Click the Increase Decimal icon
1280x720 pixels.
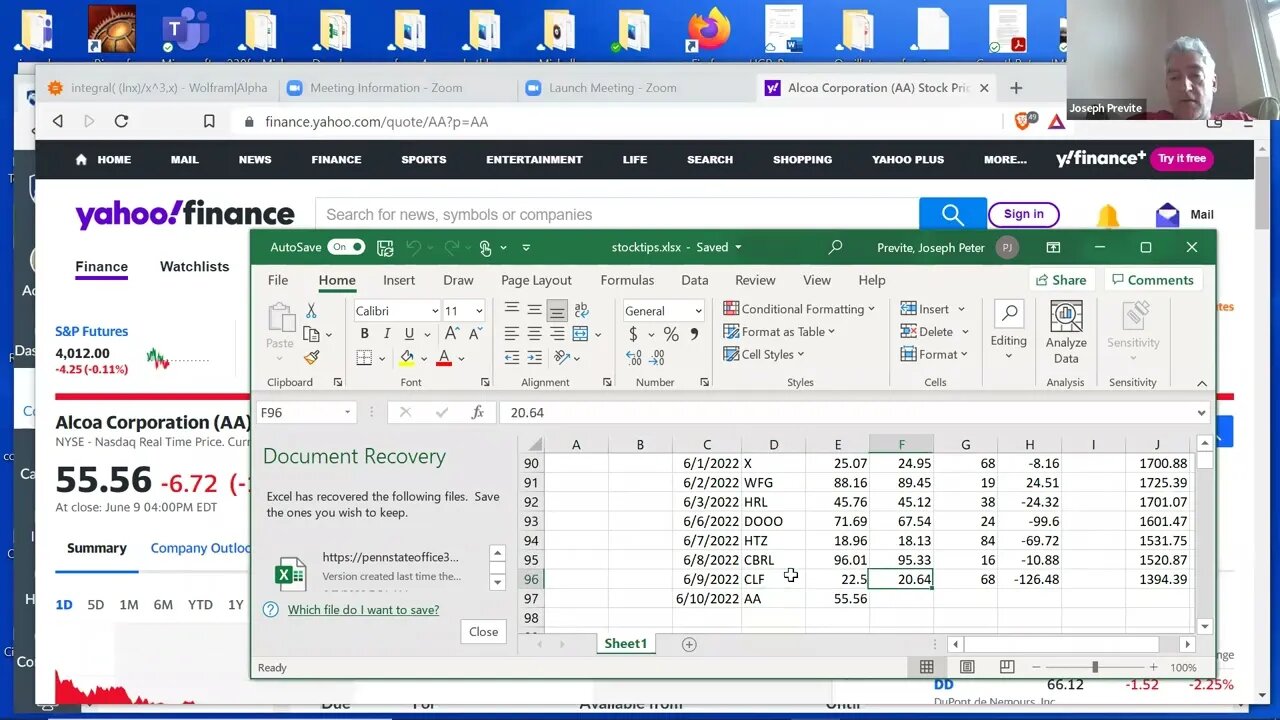point(634,357)
